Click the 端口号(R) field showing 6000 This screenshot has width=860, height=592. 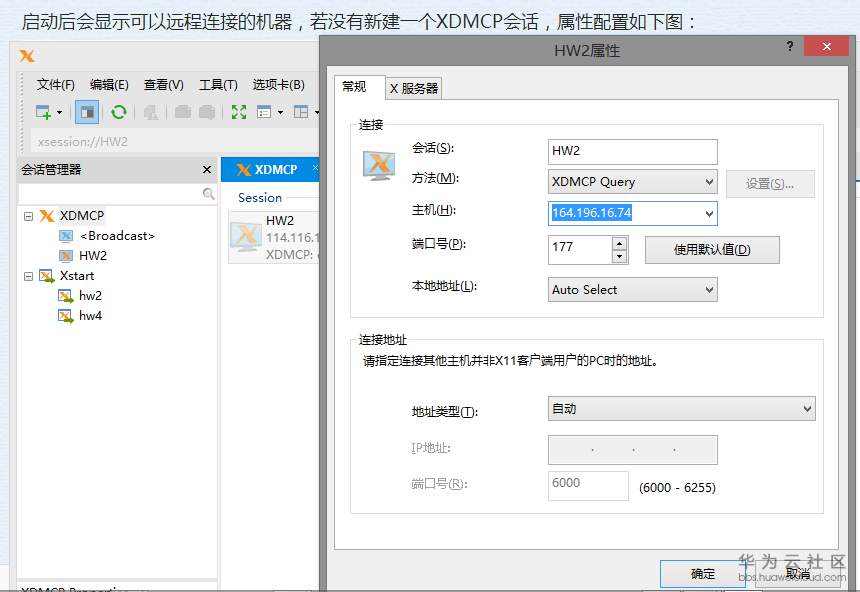pyautogui.click(x=588, y=486)
